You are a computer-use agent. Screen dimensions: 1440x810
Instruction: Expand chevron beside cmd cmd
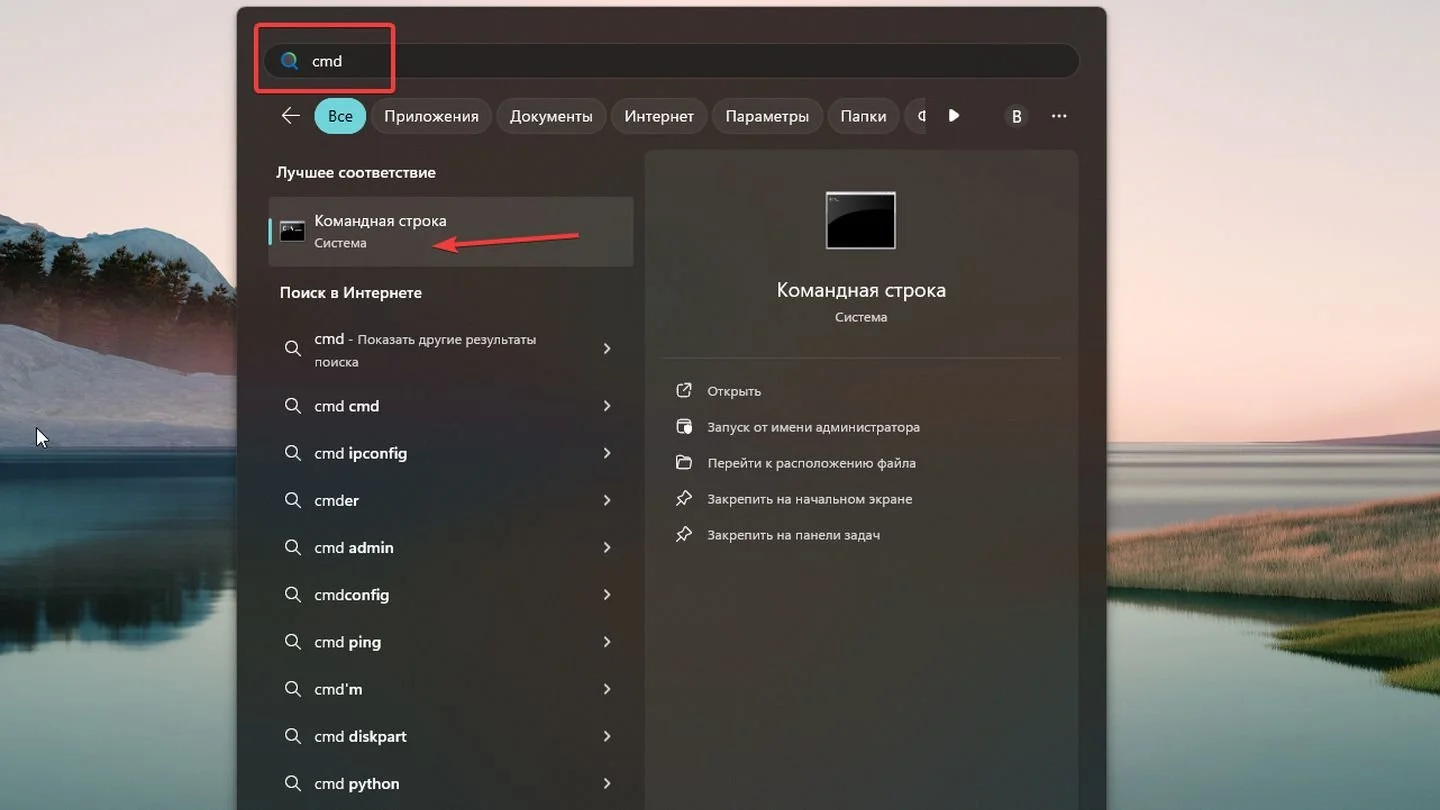607,406
